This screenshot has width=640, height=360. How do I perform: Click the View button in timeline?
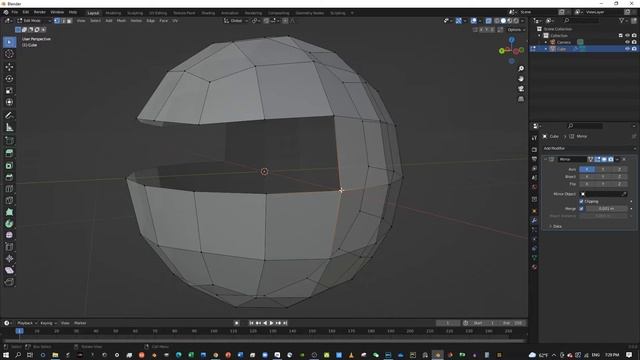65,323
